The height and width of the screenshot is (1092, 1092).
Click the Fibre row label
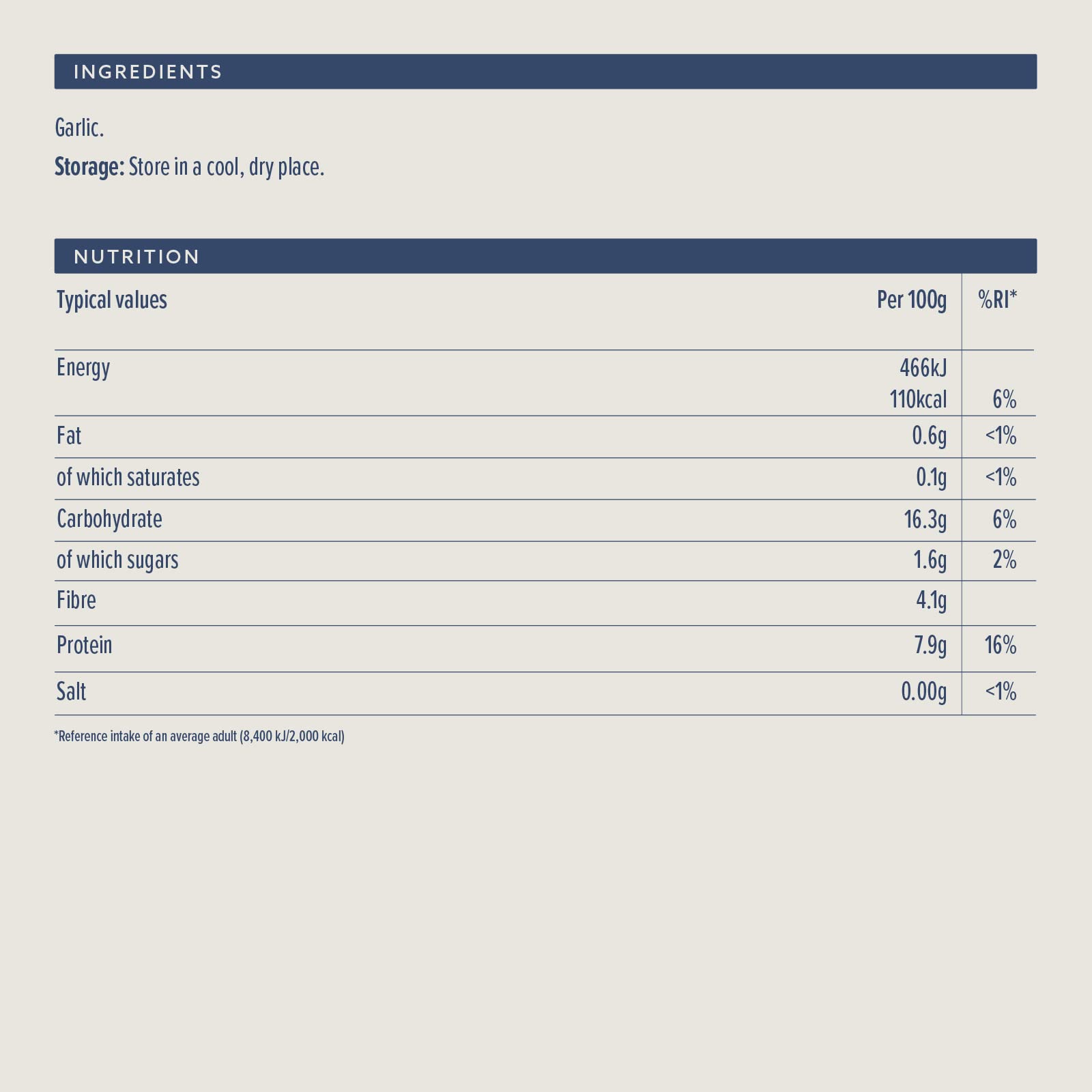click(76, 601)
